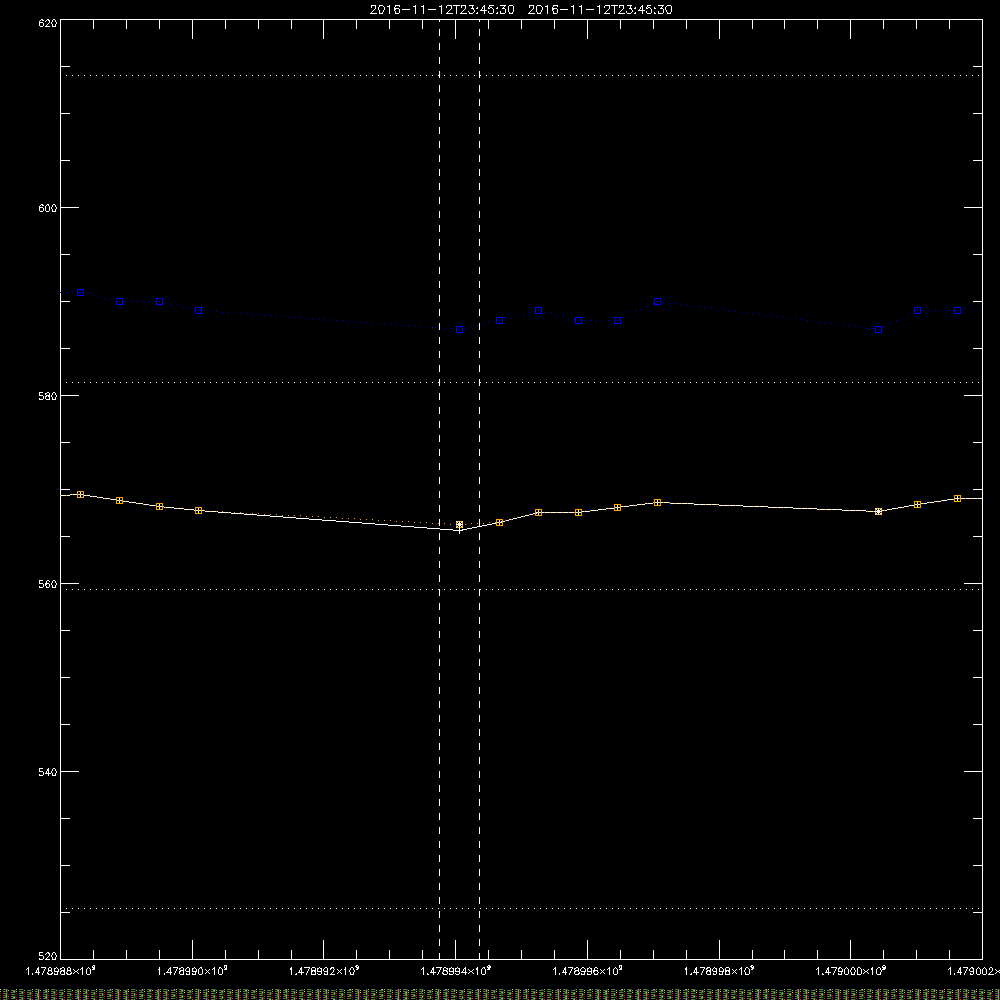This screenshot has height=1000, width=1000.
Task: Click the y-axis label 600
Action: coord(48,209)
